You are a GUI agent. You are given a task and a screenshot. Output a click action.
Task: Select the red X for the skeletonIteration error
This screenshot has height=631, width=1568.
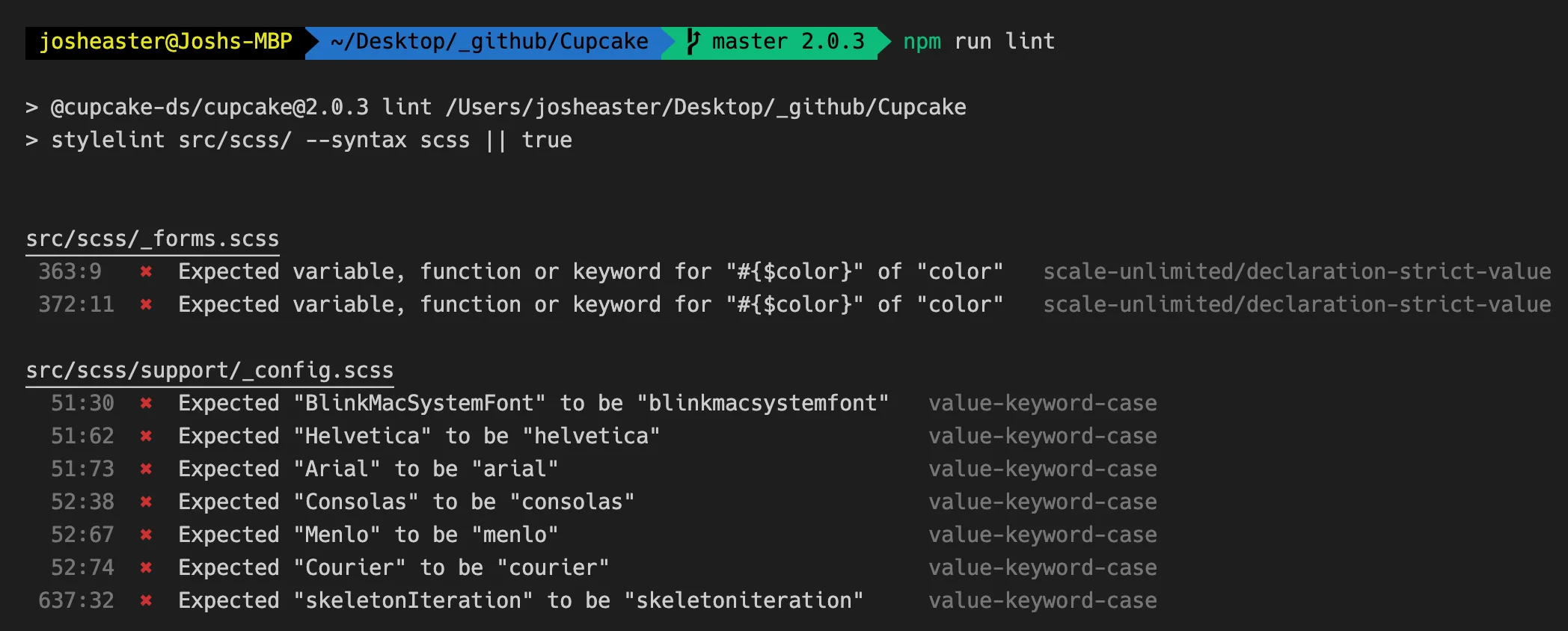coord(146,601)
